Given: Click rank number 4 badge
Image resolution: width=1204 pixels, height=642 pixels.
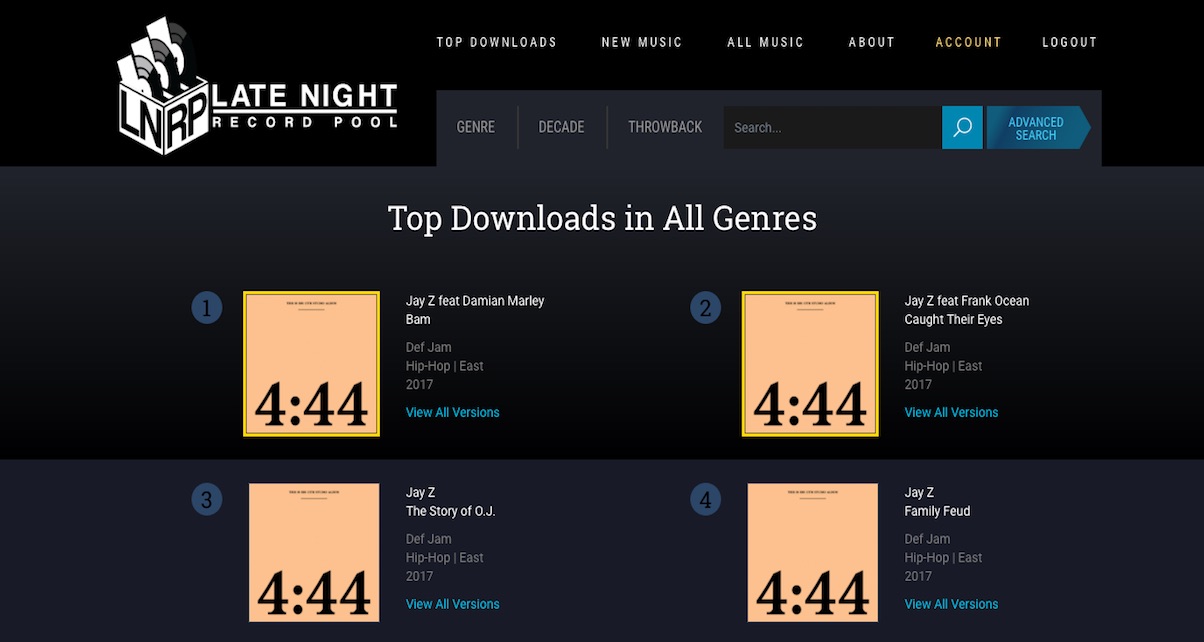Looking at the screenshot, I should click(x=706, y=500).
